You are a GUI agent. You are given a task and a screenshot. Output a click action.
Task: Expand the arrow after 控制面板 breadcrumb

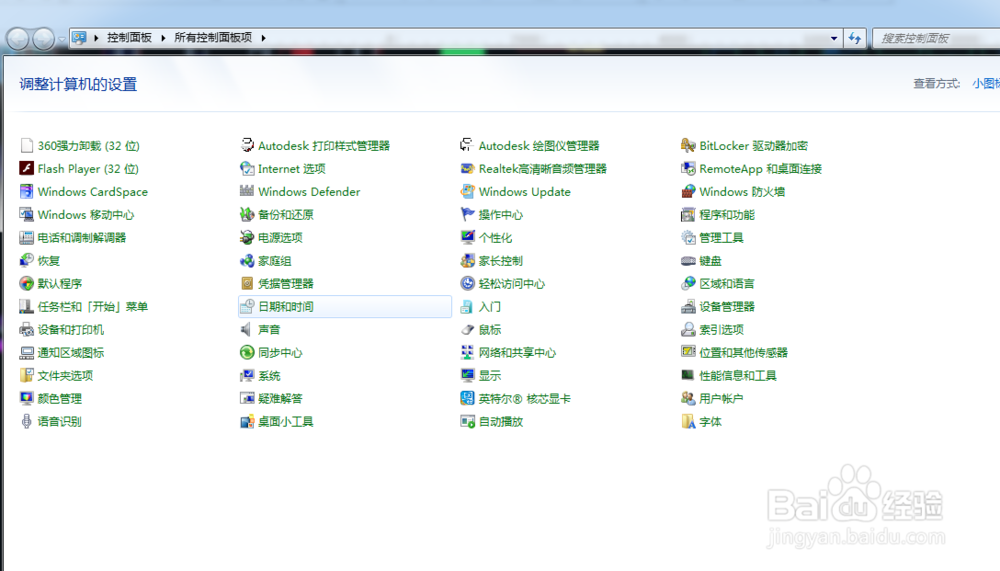[x=163, y=38]
